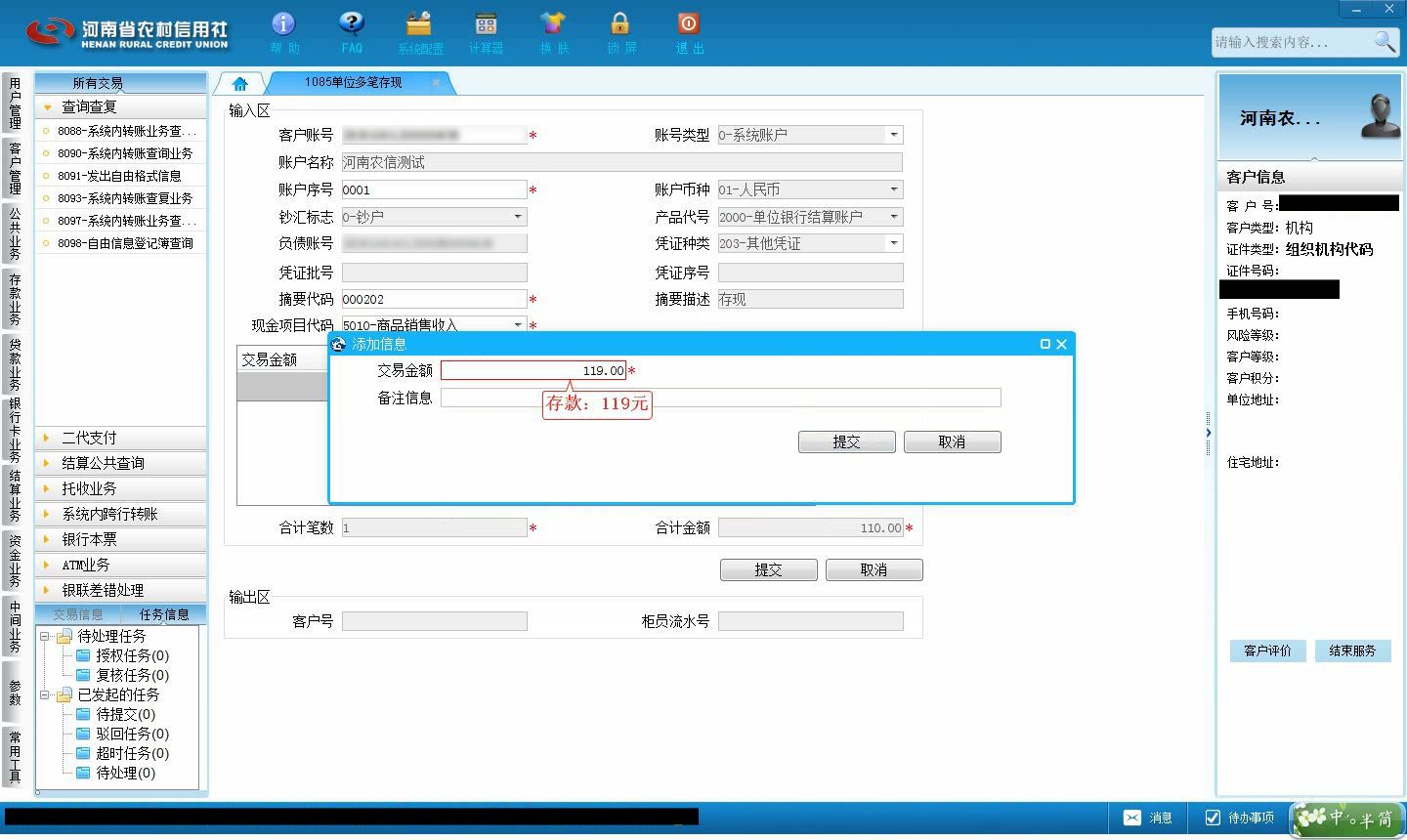
Task: Select 8098-自由信息登记簿查询 transaction
Action: tap(121, 243)
